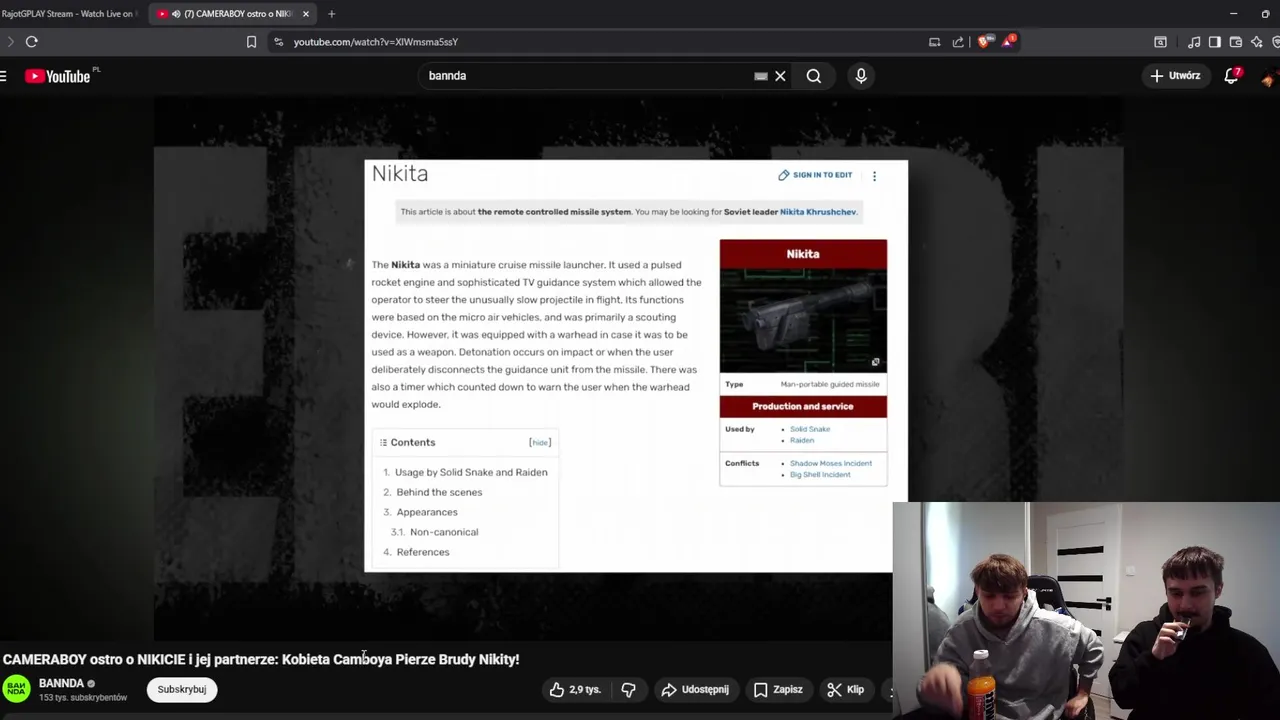Open the on-screen keyboard in search box

click(761, 76)
